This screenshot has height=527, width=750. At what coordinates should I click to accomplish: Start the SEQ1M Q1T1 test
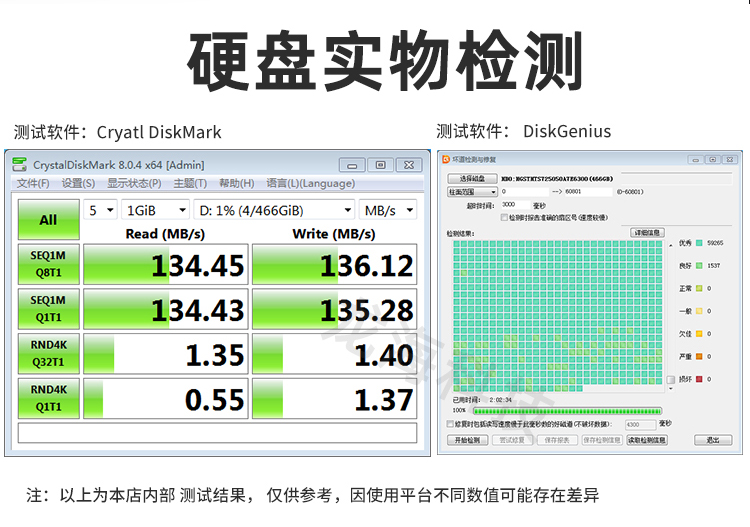tap(49, 309)
